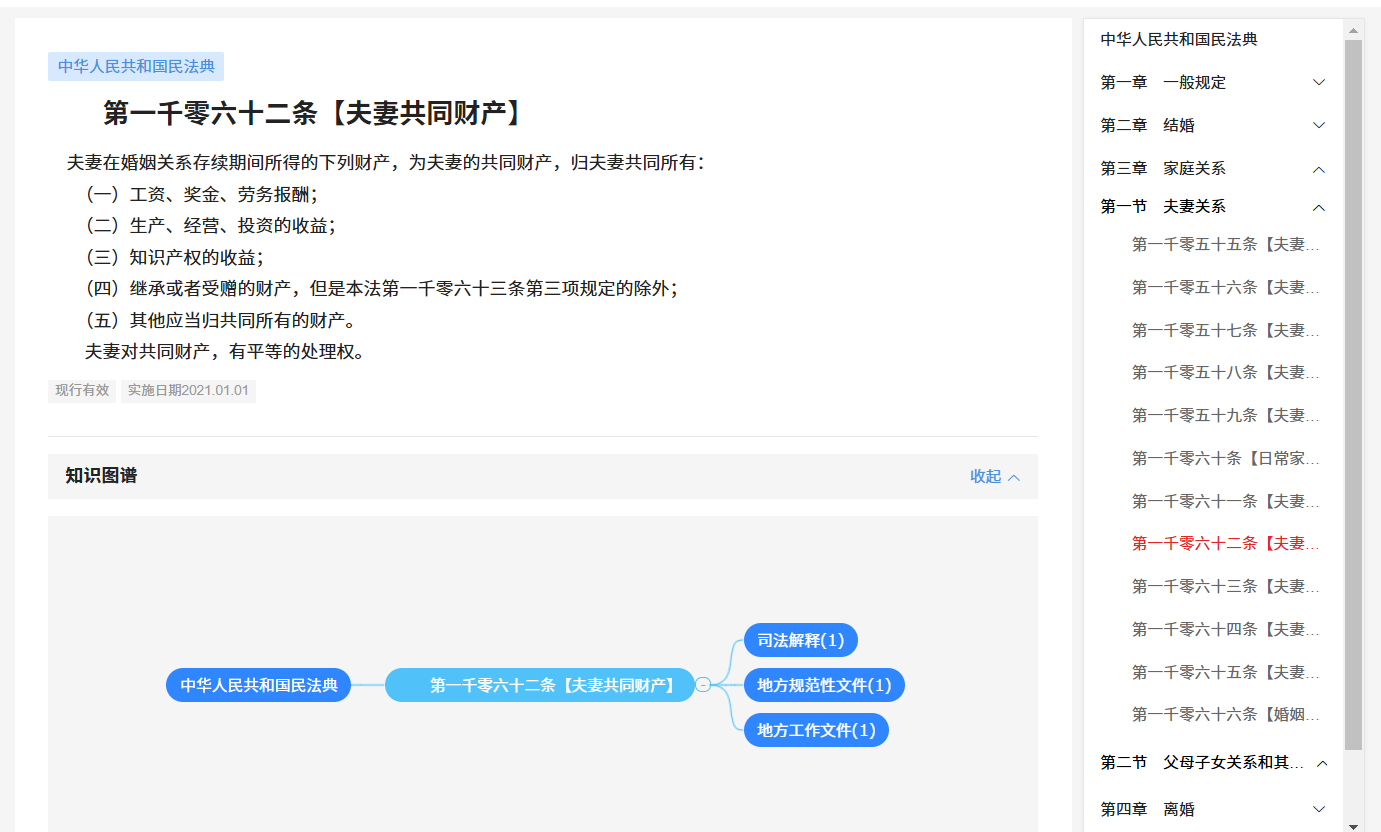Expand 第一章 一般规定 chevron
Image resolution: width=1381 pixels, height=832 pixels.
tap(1318, 83)
